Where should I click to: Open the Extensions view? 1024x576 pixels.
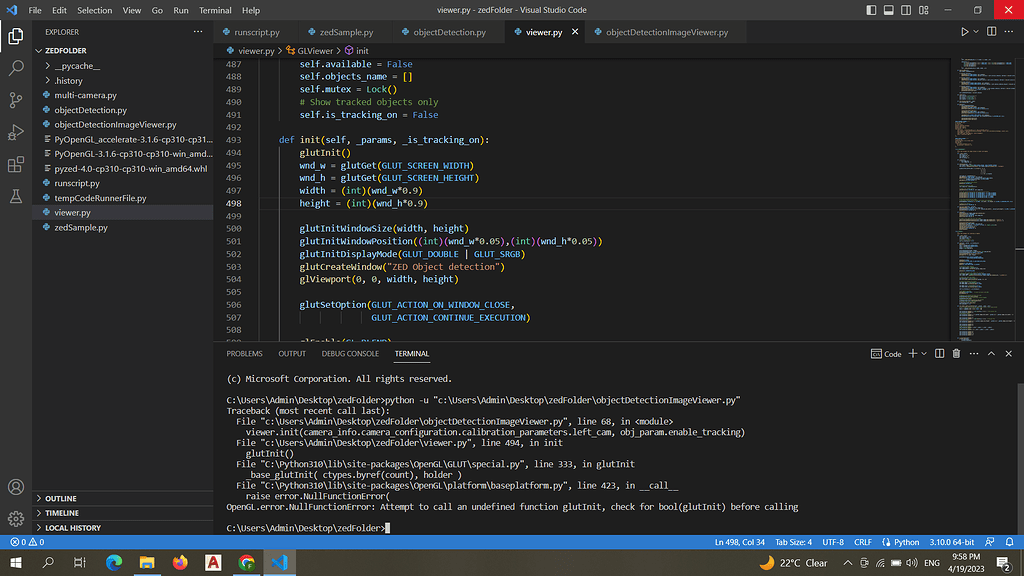click(16, 164)
